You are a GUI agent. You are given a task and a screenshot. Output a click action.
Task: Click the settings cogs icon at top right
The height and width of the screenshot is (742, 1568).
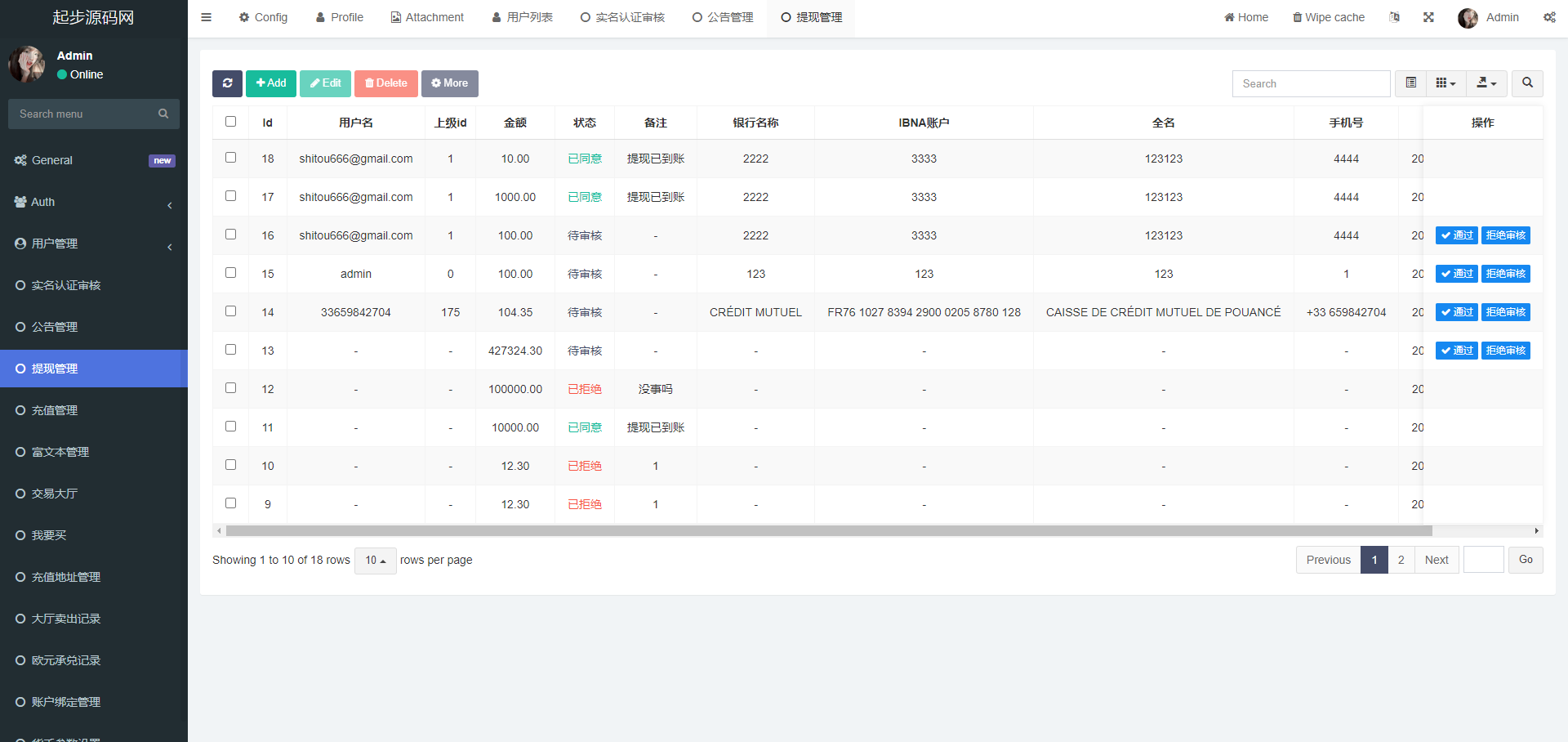[x=1549, y=17]
